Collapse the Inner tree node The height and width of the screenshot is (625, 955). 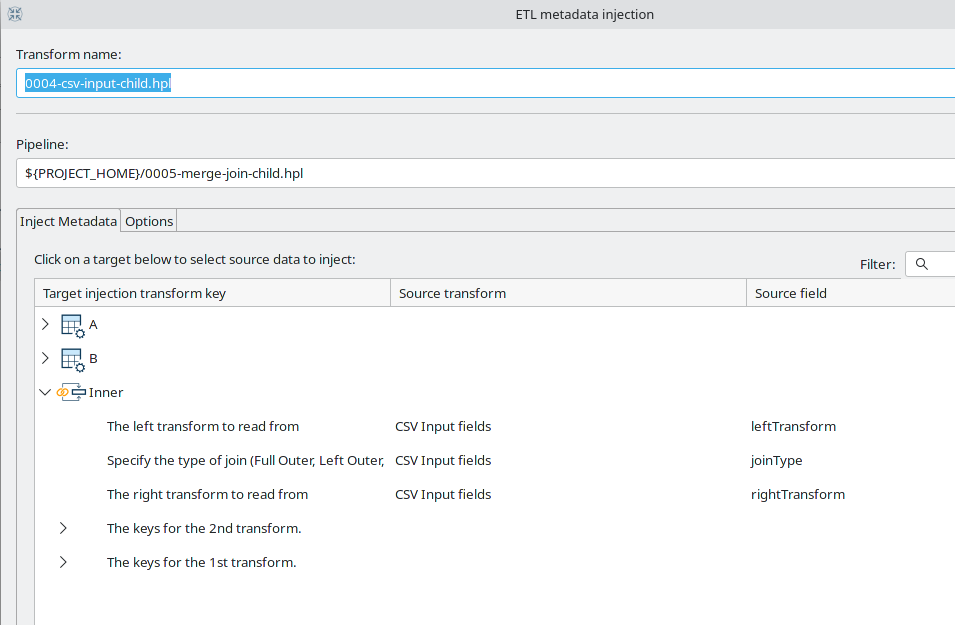coord(45,391)
